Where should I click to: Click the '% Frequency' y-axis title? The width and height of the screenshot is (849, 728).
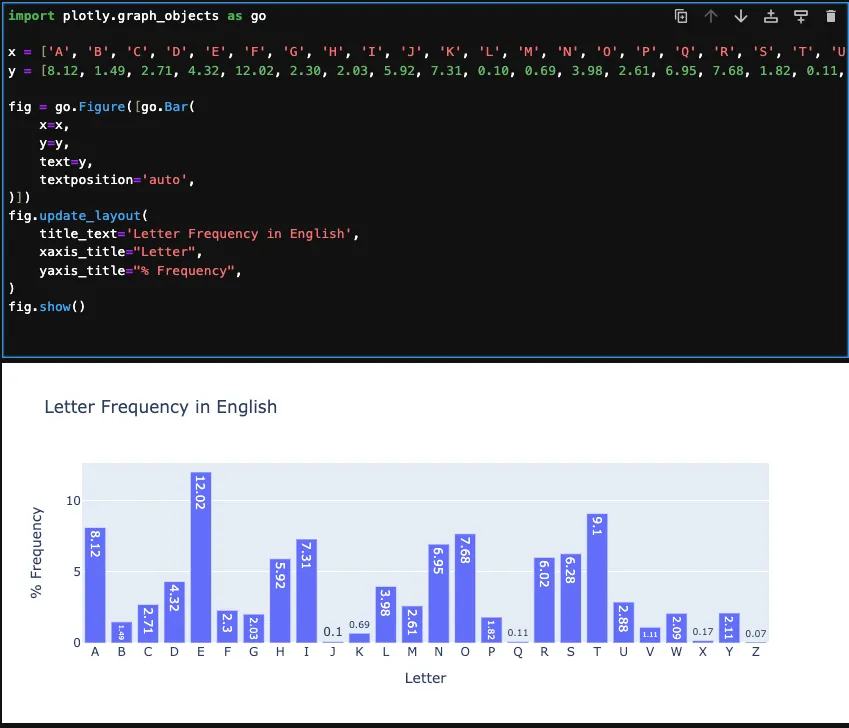(x=37, y=553)
